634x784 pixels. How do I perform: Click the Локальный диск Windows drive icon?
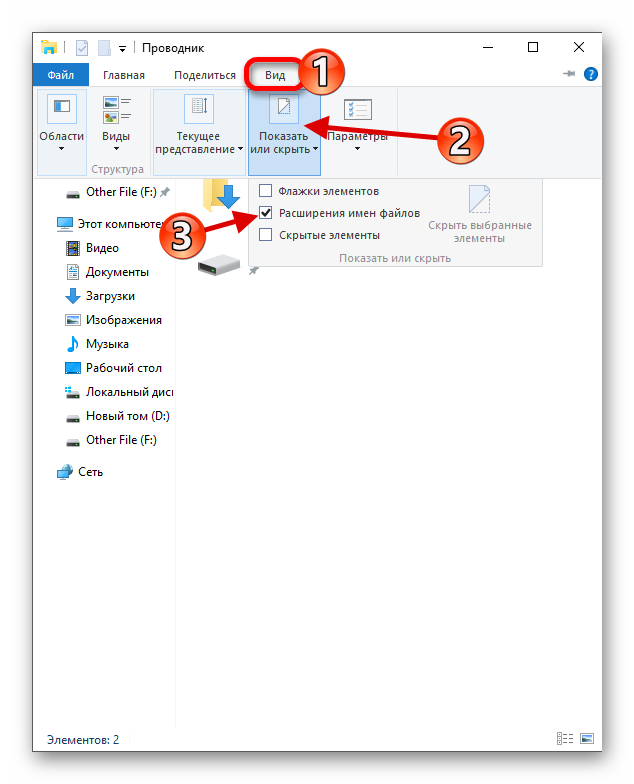pyautogui.click(x=72, y=392)
